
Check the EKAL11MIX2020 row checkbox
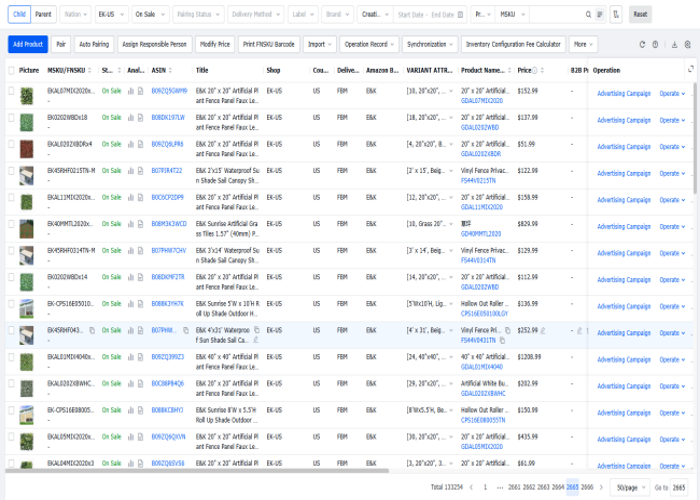(x=11, y=197)
